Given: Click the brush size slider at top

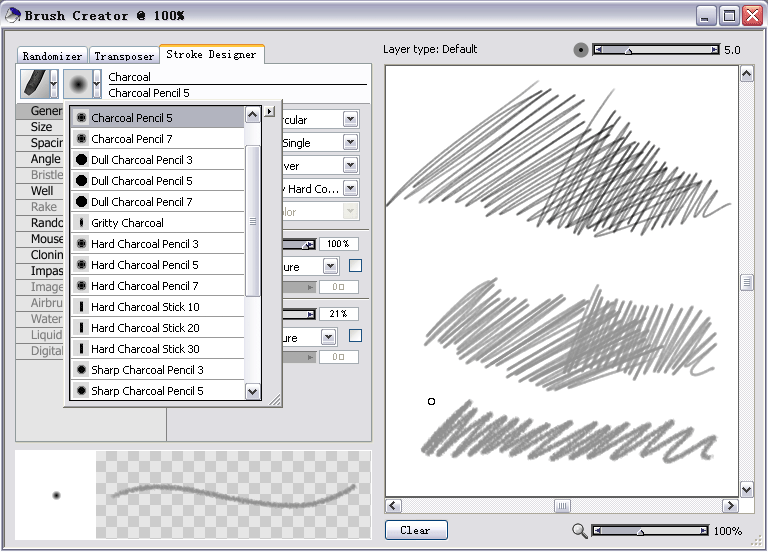Looking at the screenshot, I should coord(655,50).
